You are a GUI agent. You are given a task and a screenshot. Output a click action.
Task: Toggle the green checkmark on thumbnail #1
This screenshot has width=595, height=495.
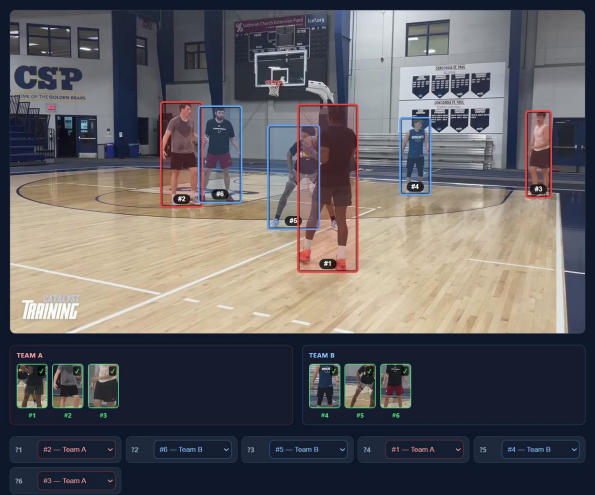click(x=42, y=371)
